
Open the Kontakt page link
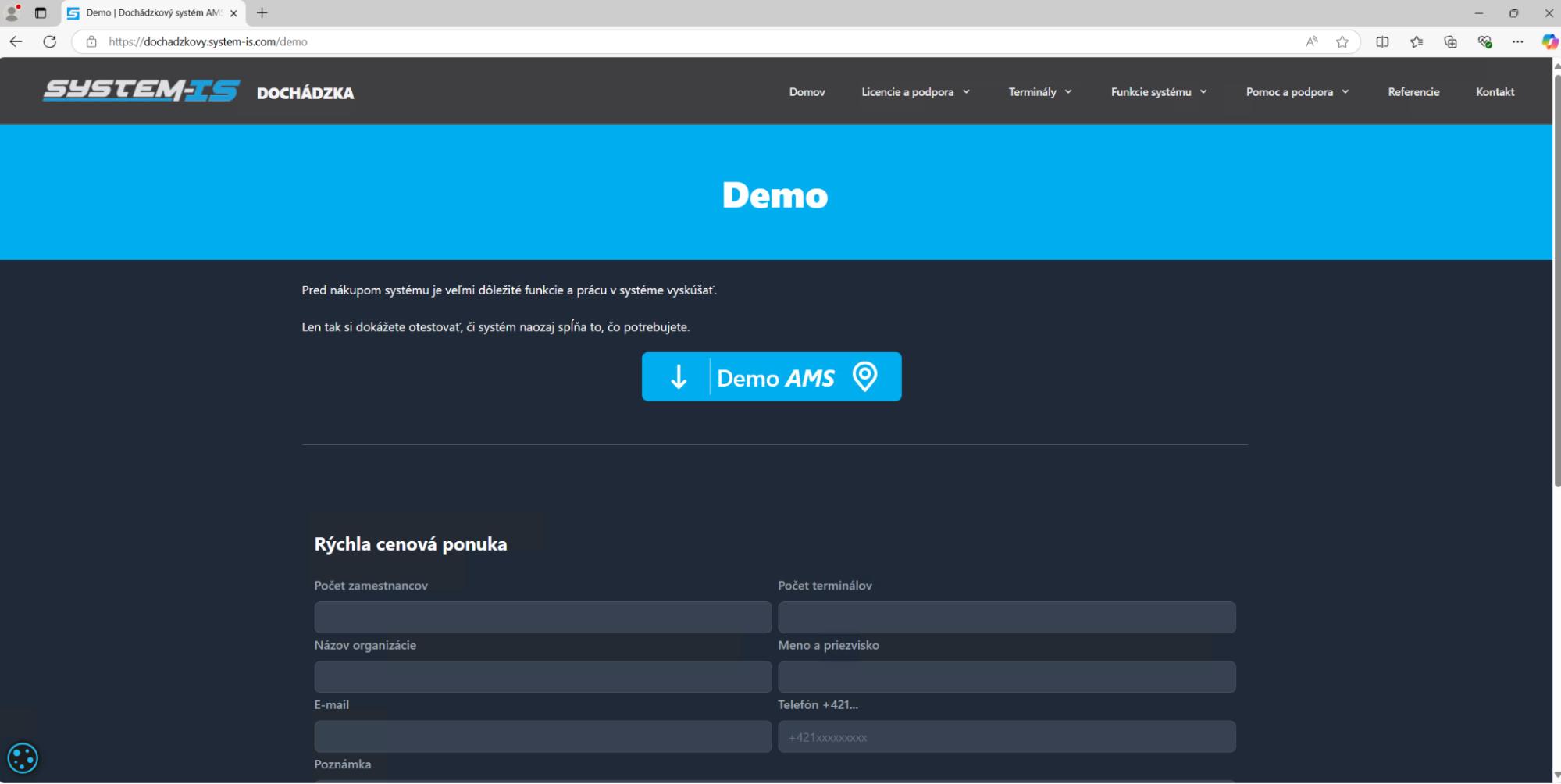pos(1495,92)
